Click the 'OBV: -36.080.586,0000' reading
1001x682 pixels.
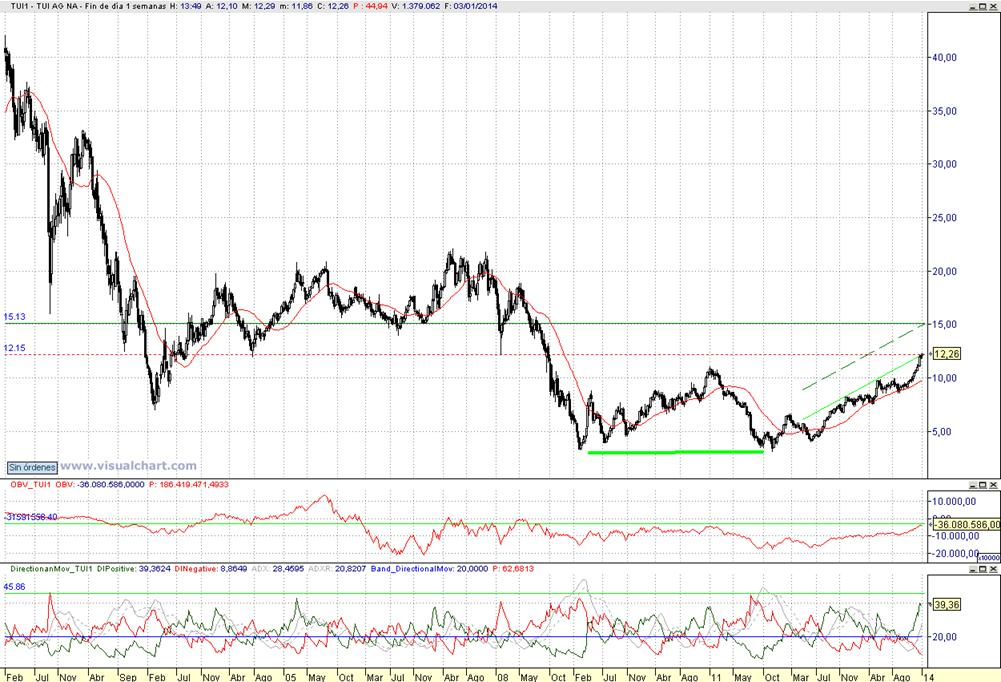click(100, 485)
